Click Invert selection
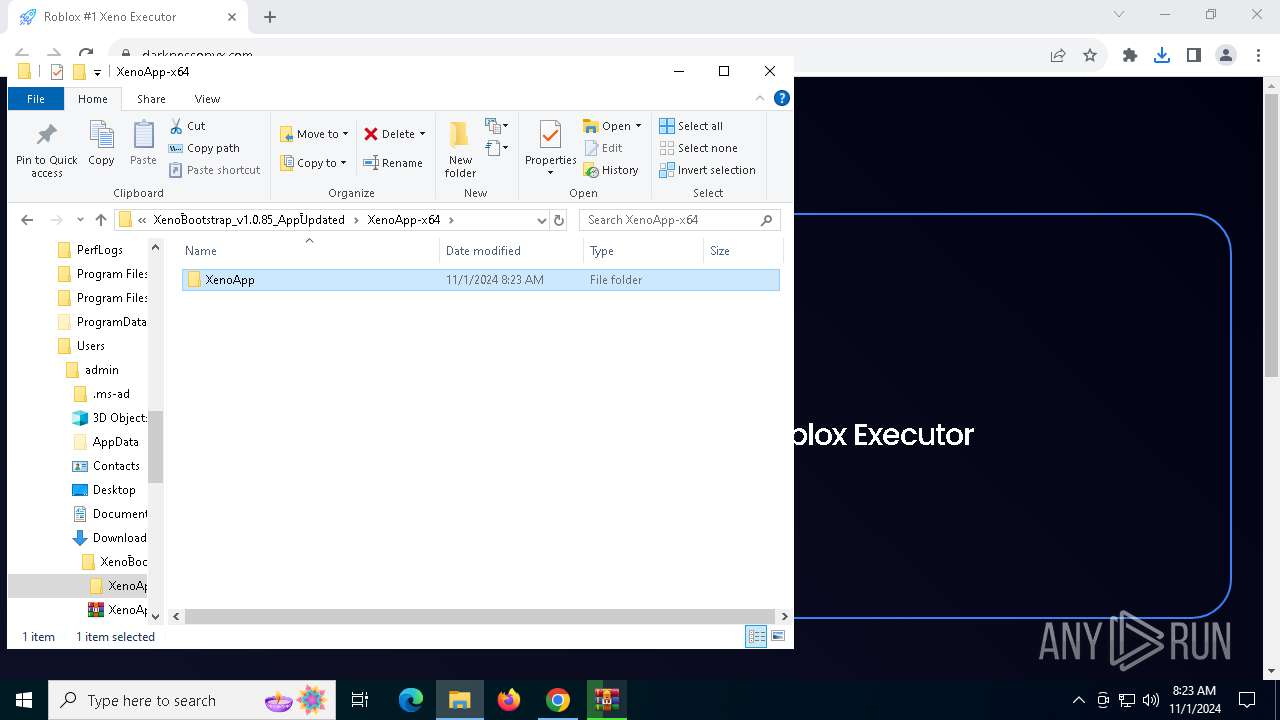This screenshot has height=720, width=1280. (x=707, y=170)
